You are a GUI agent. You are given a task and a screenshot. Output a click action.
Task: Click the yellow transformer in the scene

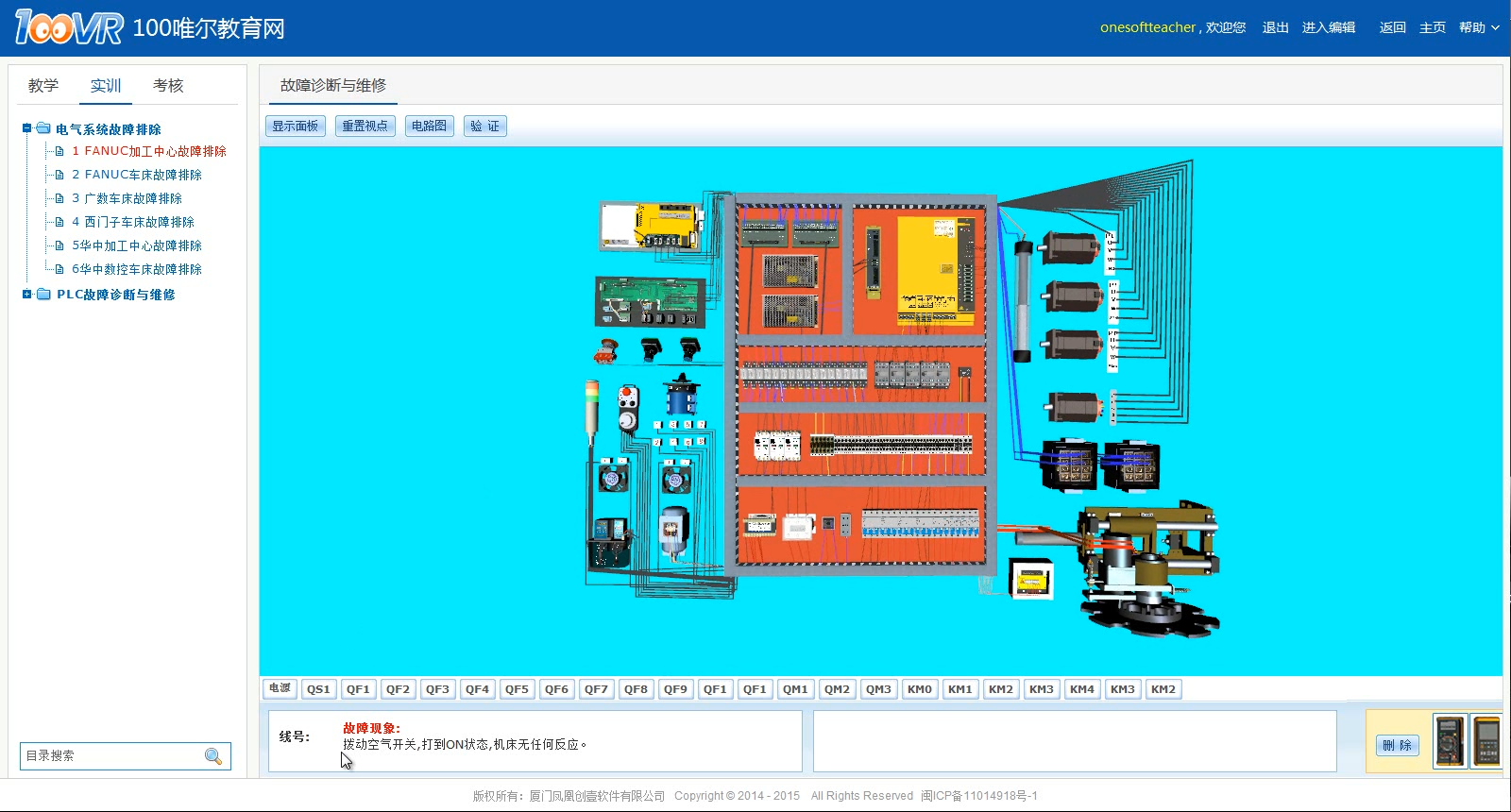click(x=1031, y=578)
